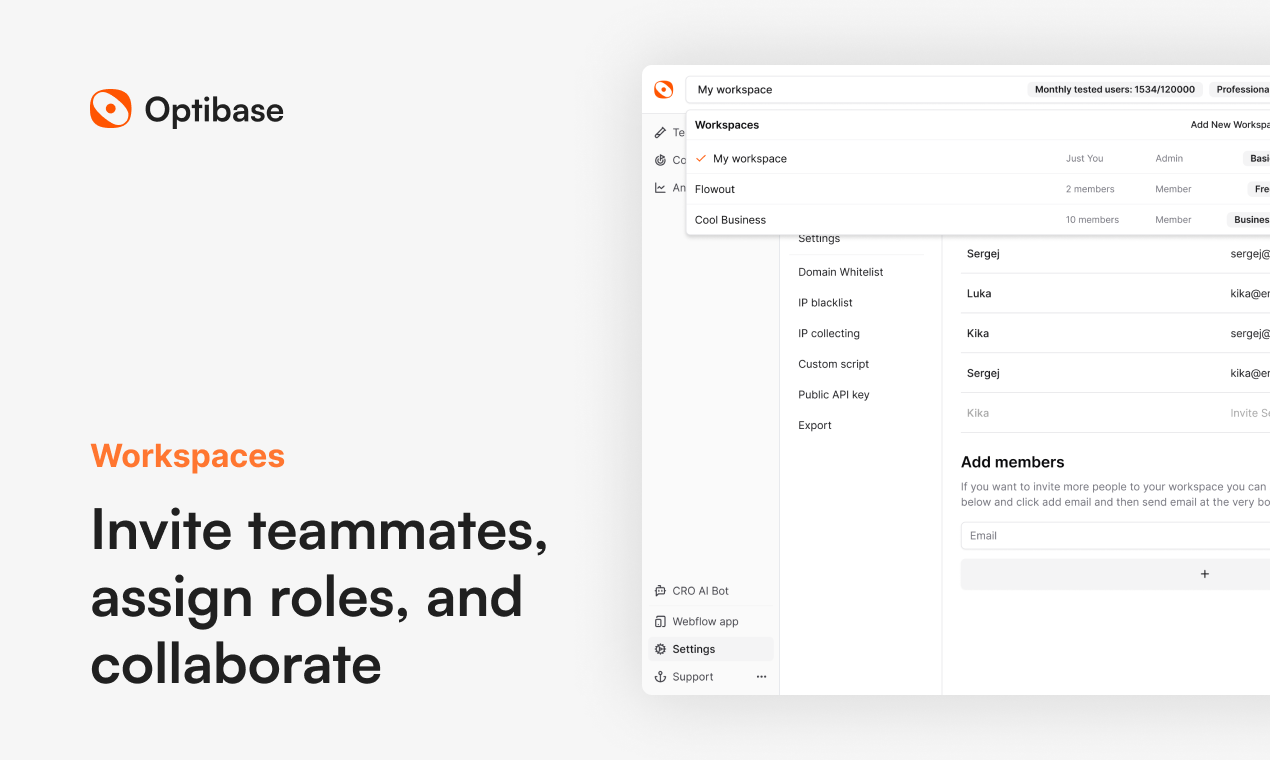Click the Optibase logo in the app header
This screenshot has width=1270, height=760.
click(663, 90)
